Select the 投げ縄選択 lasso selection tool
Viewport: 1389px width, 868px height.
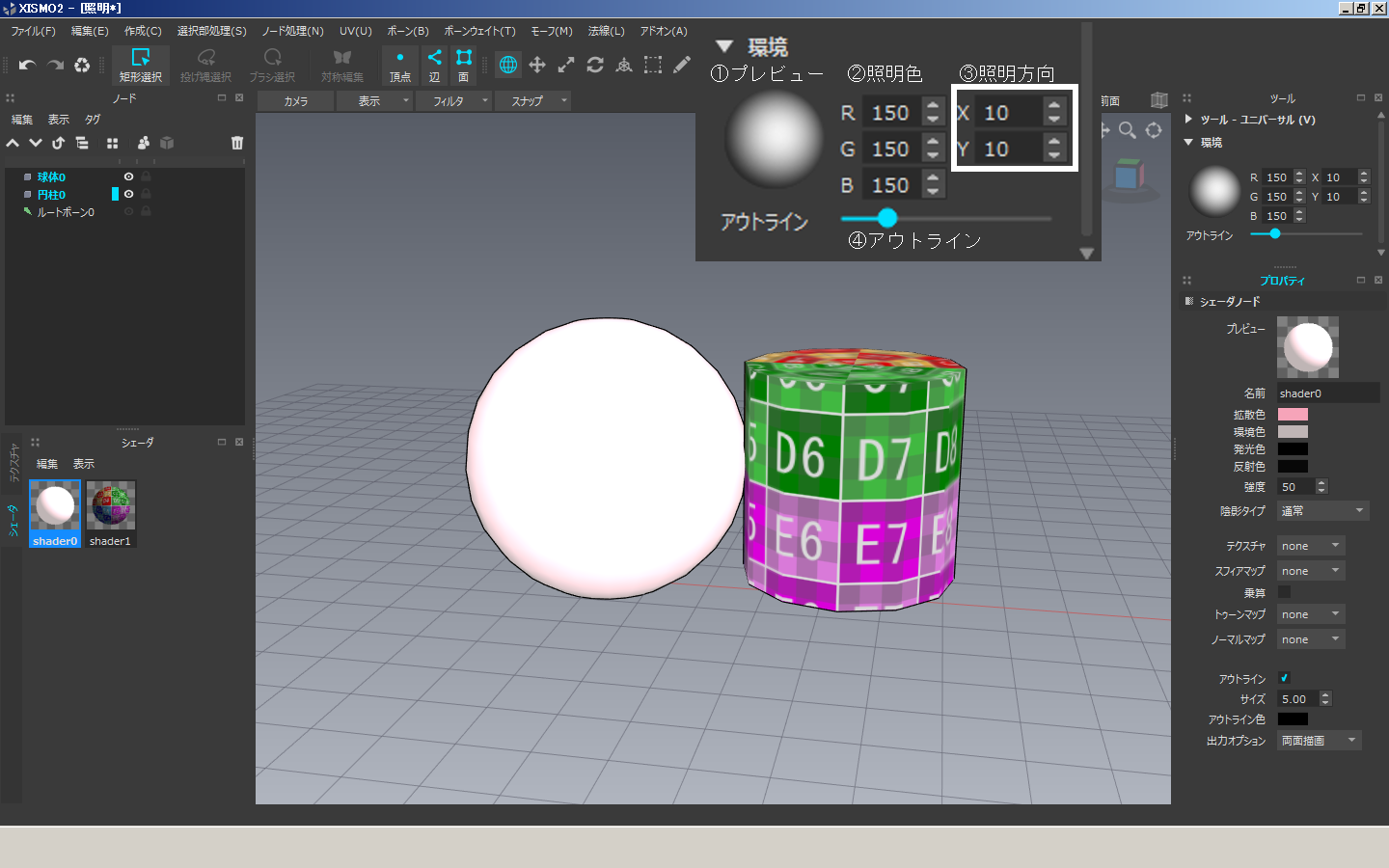point(205,66)
